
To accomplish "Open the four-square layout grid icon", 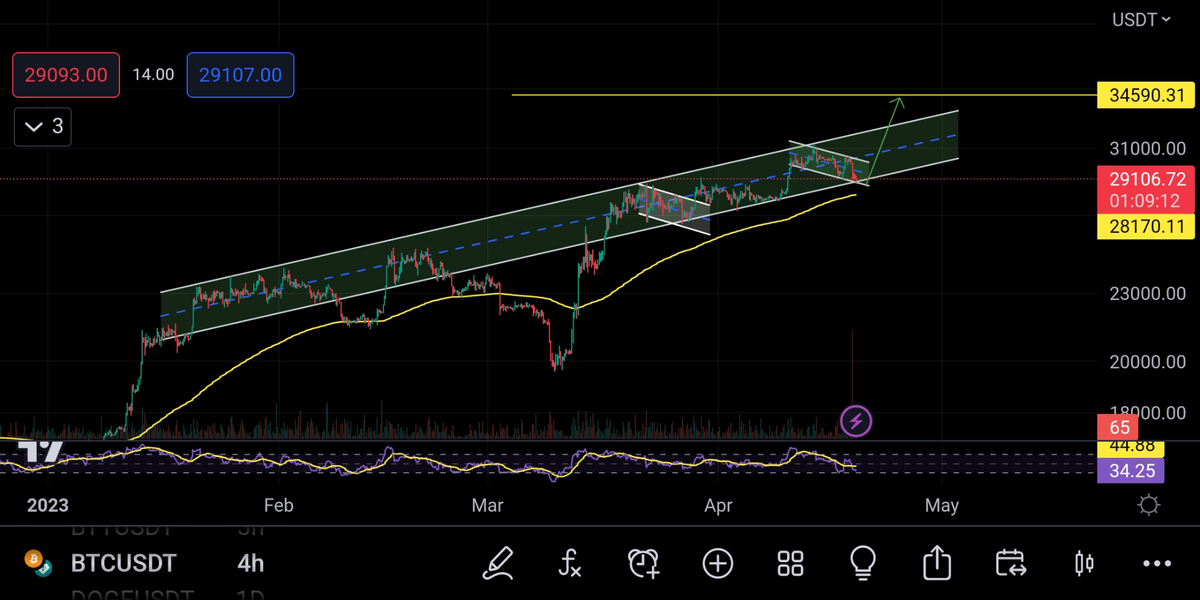I will coord(791,563).
